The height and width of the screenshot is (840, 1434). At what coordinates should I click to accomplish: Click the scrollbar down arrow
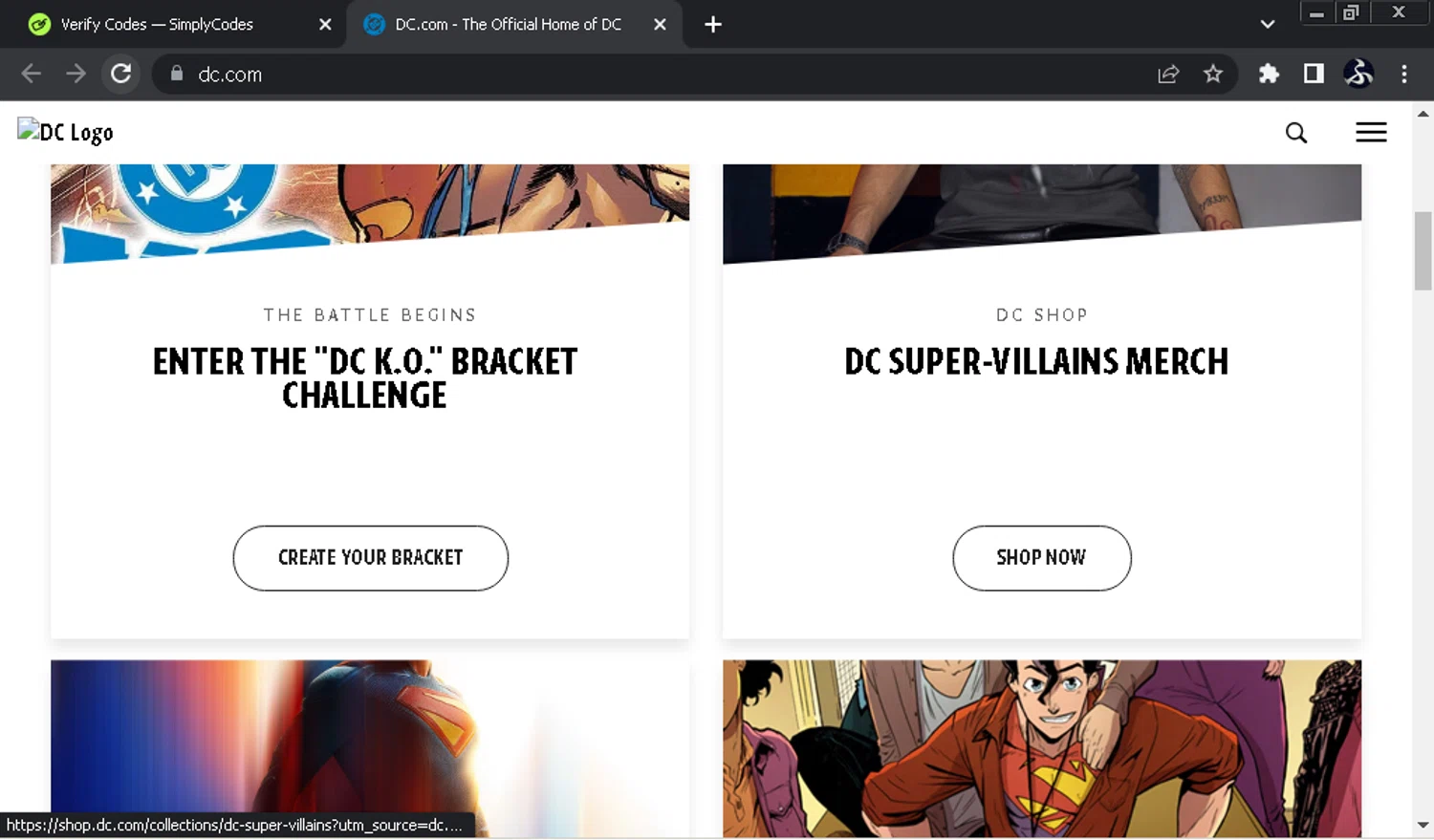point(1423,825)
